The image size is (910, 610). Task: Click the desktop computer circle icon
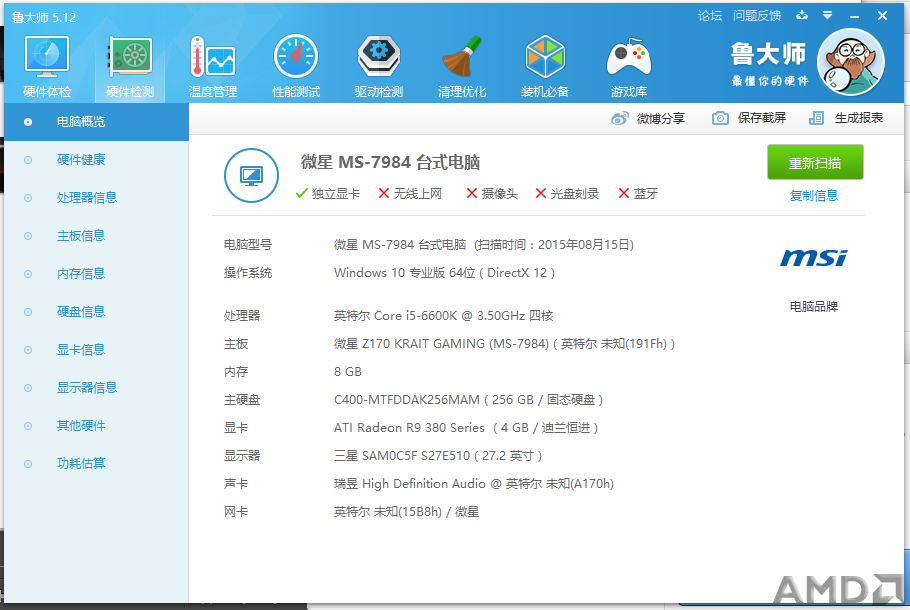pos(251,175)
